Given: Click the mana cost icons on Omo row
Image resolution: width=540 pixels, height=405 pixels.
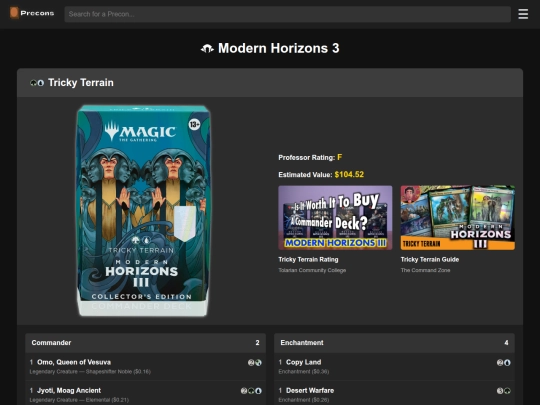Looking at the screenshot, I should tap(255, 362).
